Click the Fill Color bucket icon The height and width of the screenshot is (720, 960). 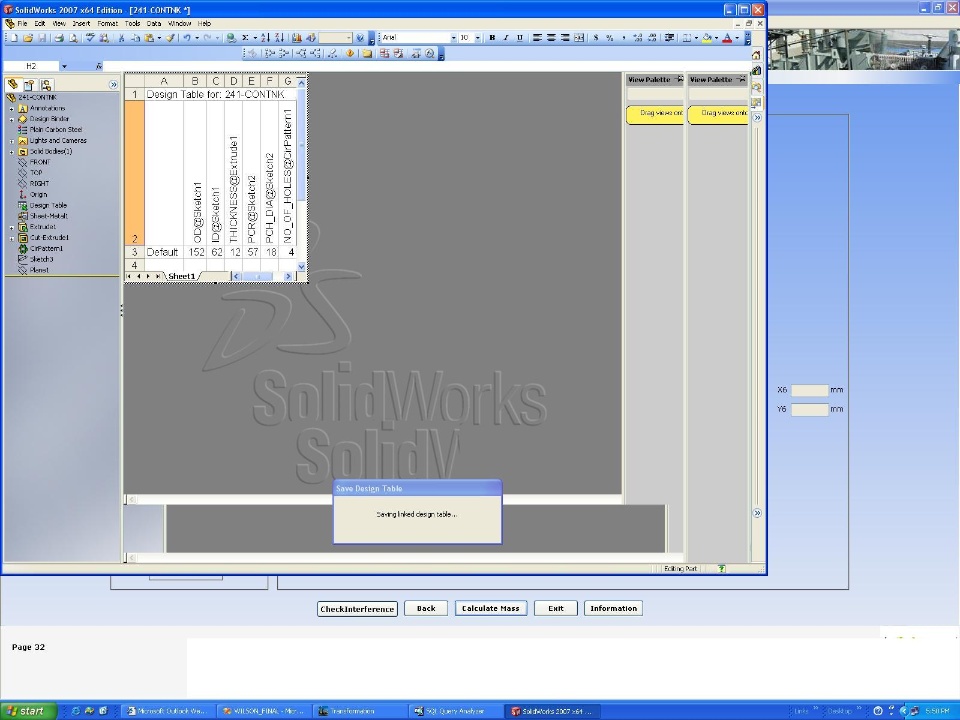(x=707, y=38)
